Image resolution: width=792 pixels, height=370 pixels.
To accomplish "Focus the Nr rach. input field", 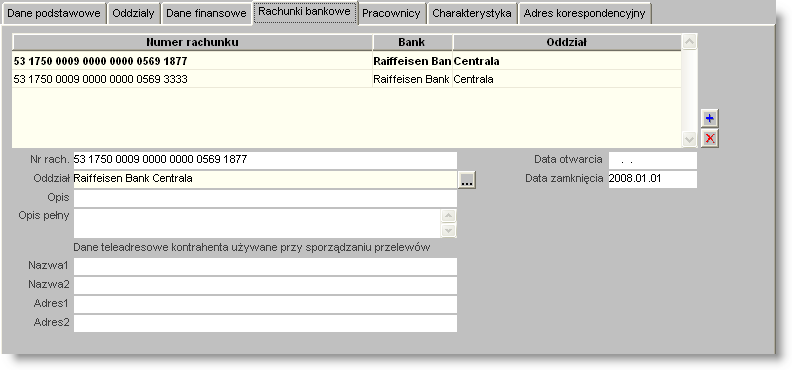I will coord(265,160).
